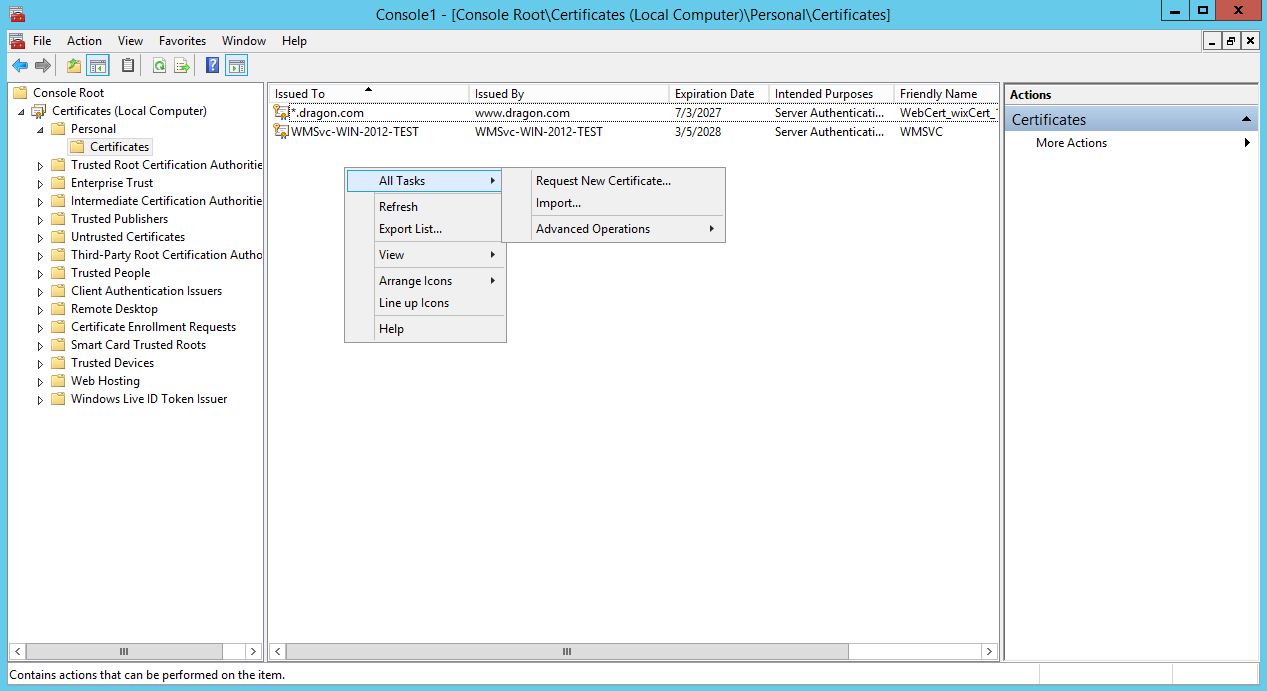Click the Back arrow toolbar icon
The image size is (1267, 691).
click(x=19, y=66)
